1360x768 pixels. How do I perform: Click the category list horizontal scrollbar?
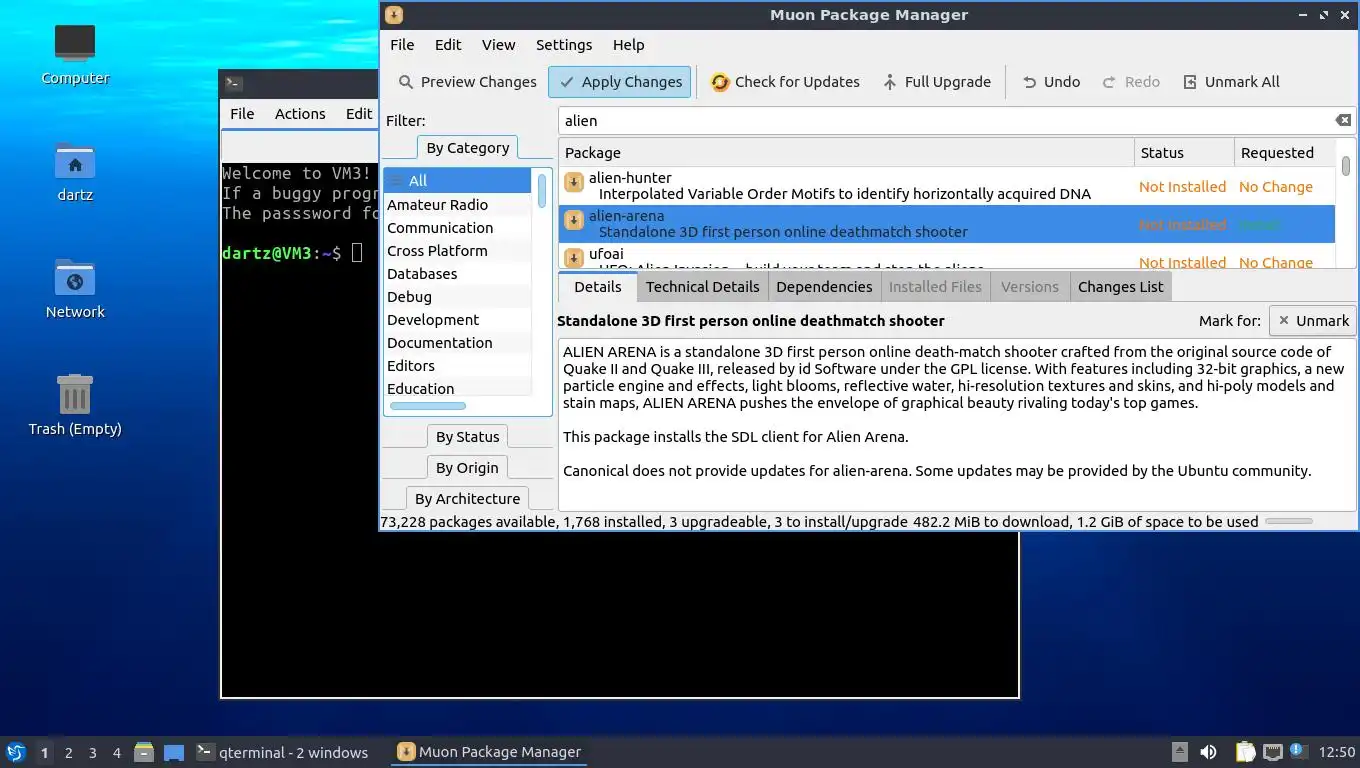coord(428,406)
